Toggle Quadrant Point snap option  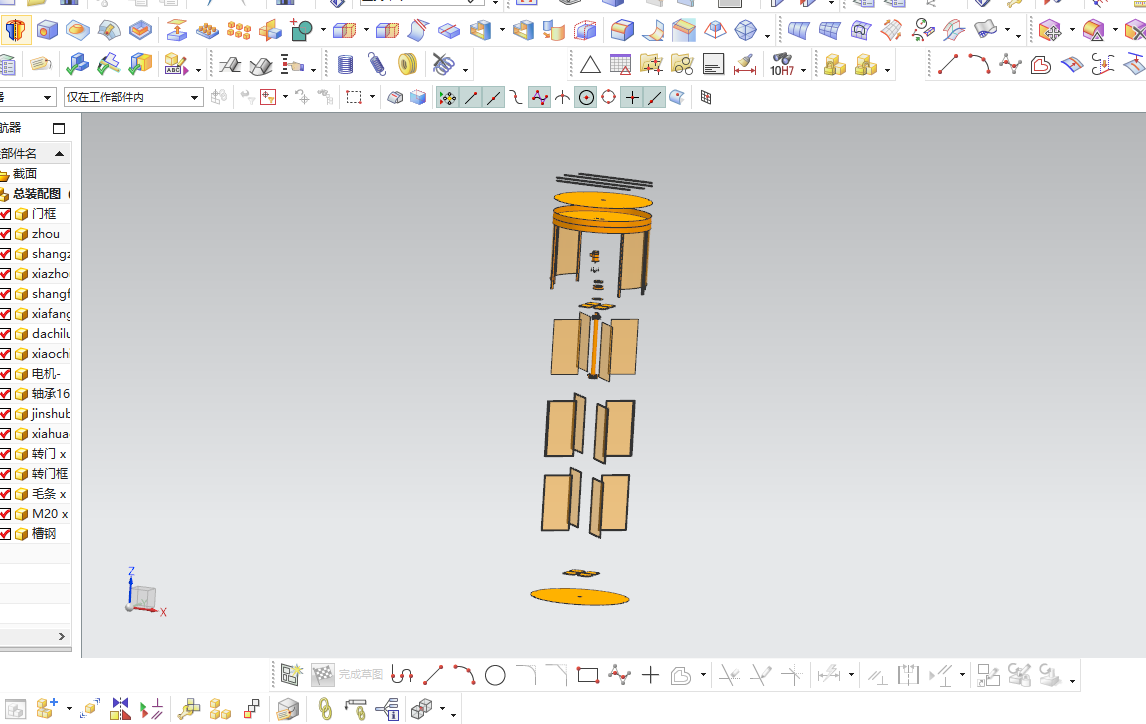click(608, 97)
